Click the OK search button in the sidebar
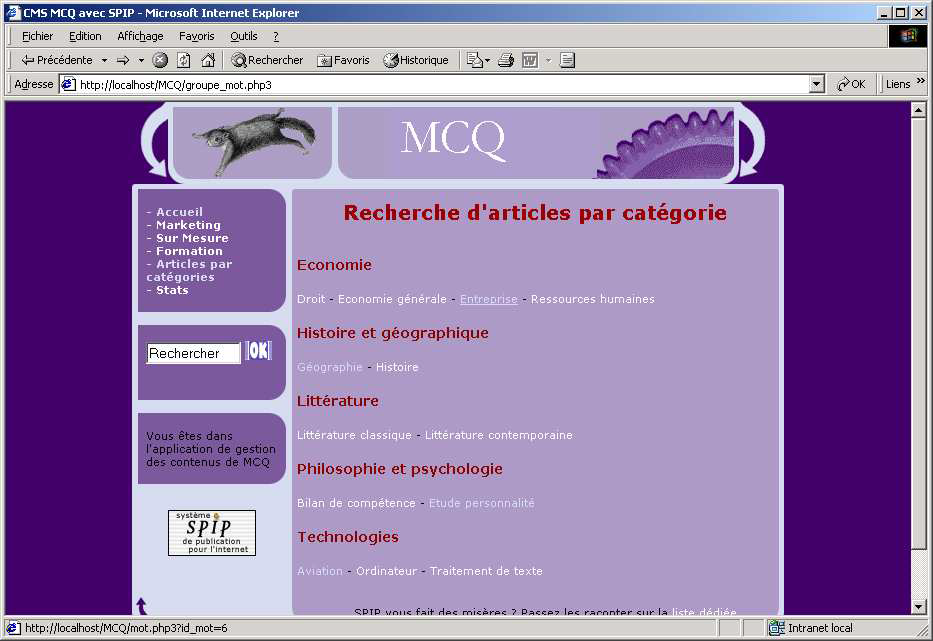 (x=259, y=351)
